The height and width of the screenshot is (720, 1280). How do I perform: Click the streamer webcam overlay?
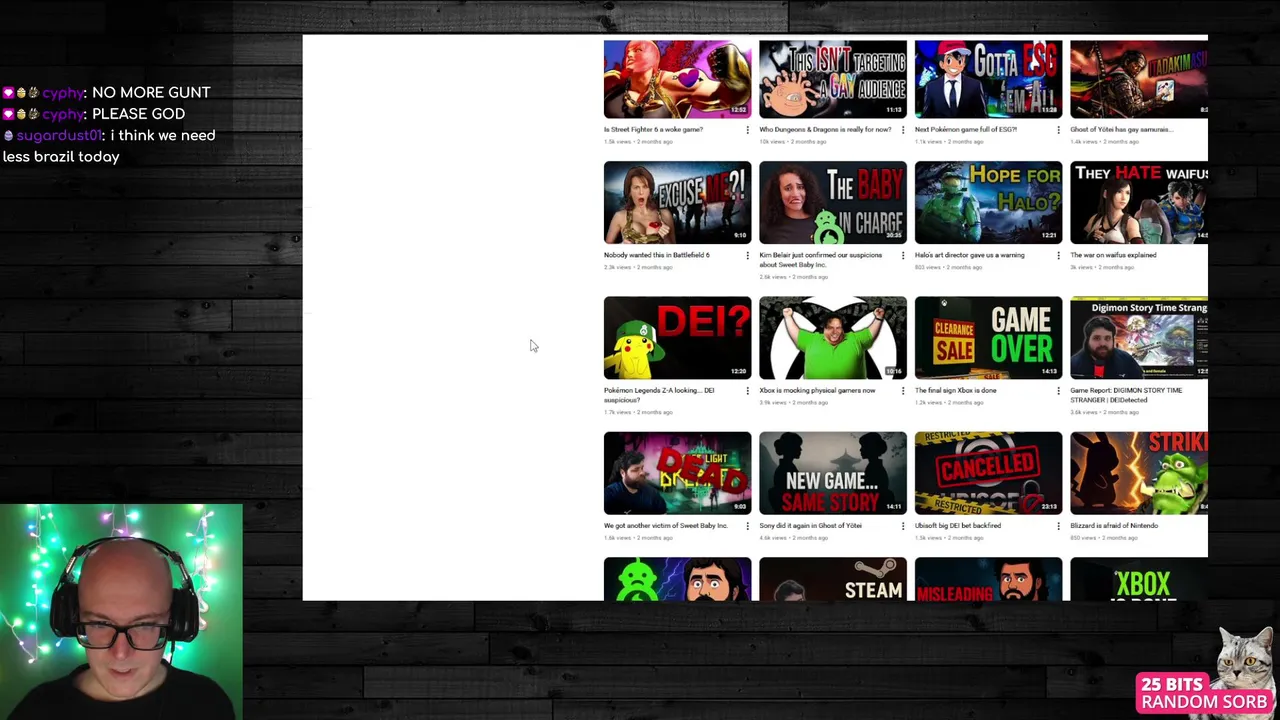121,612
